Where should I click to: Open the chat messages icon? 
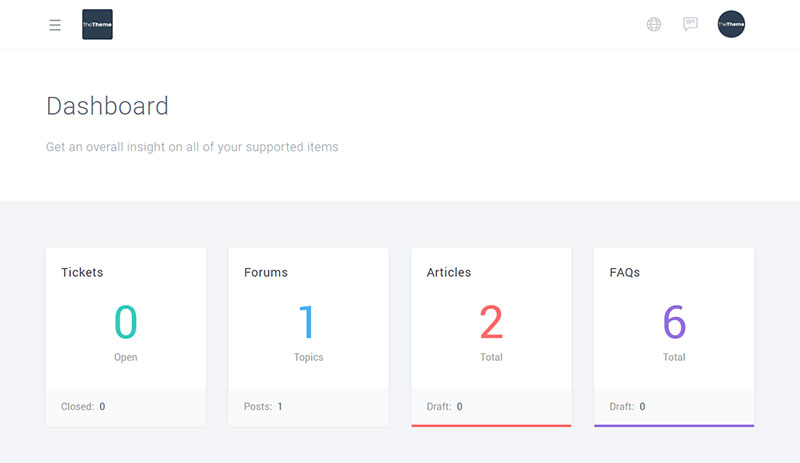tap(690, 24)
